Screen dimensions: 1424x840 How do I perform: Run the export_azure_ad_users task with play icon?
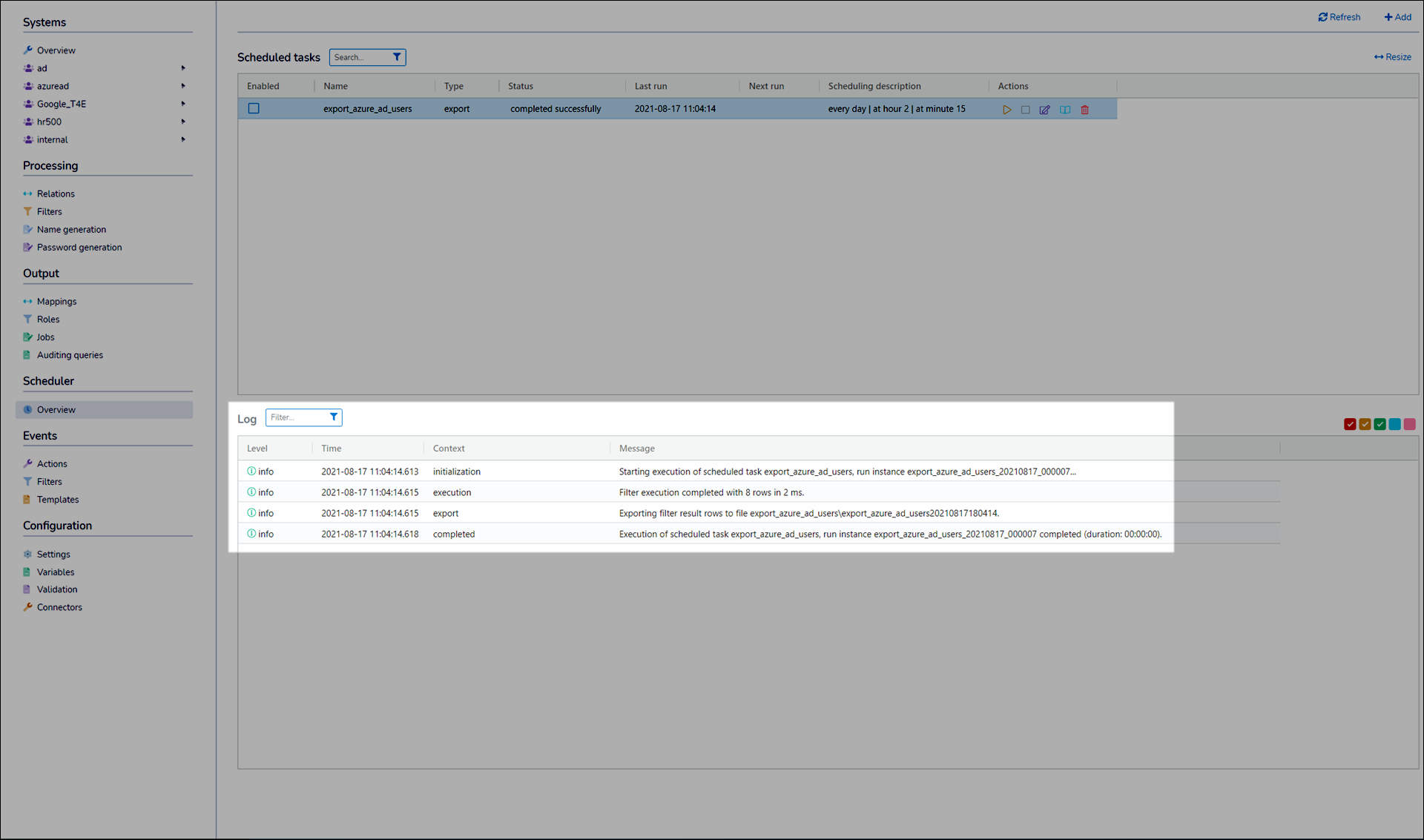tap(1006, 110)
